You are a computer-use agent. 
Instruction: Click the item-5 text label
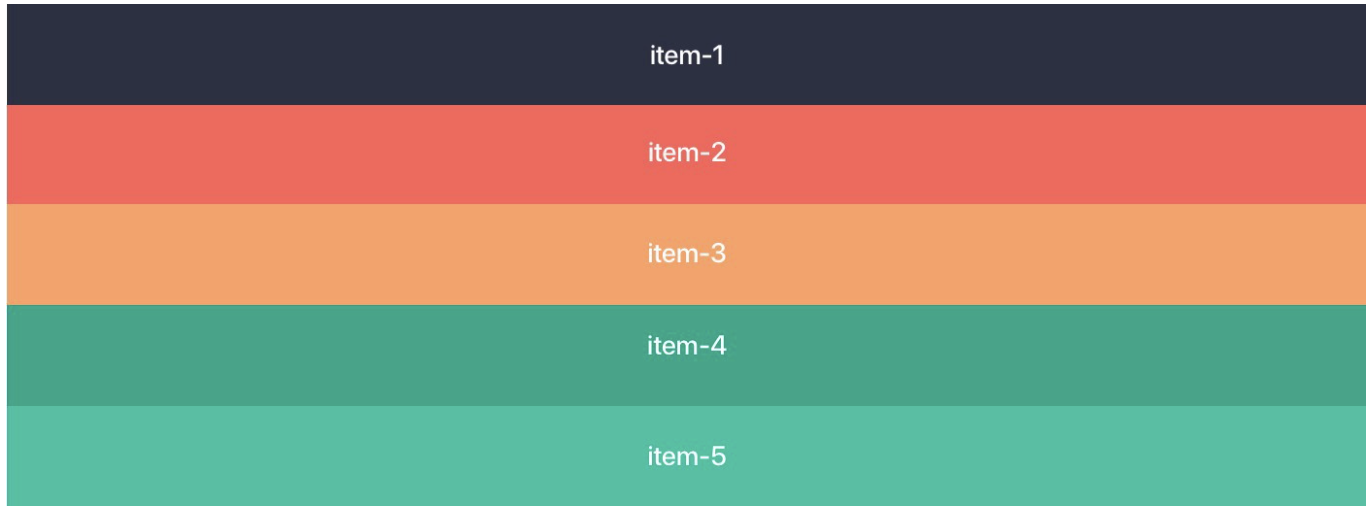(x=686, y=456)
